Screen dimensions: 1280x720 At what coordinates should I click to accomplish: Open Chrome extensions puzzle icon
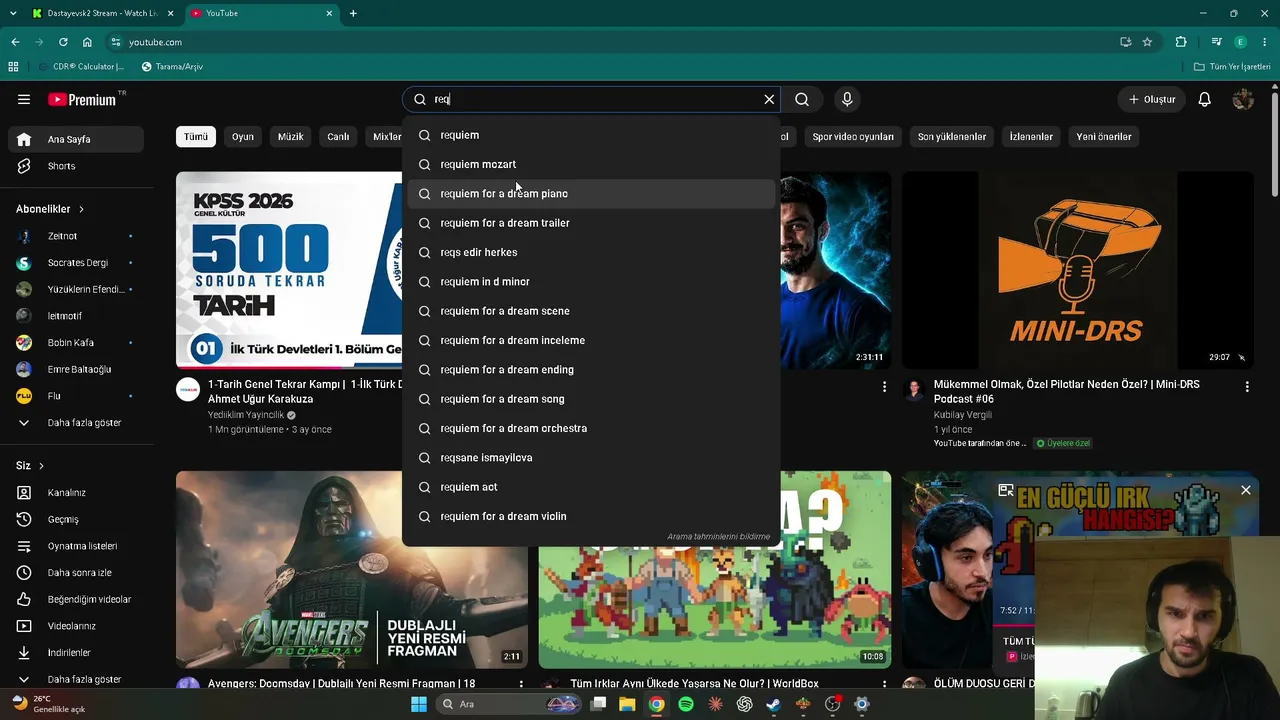pyautogui.click(x=1181, y=42)
